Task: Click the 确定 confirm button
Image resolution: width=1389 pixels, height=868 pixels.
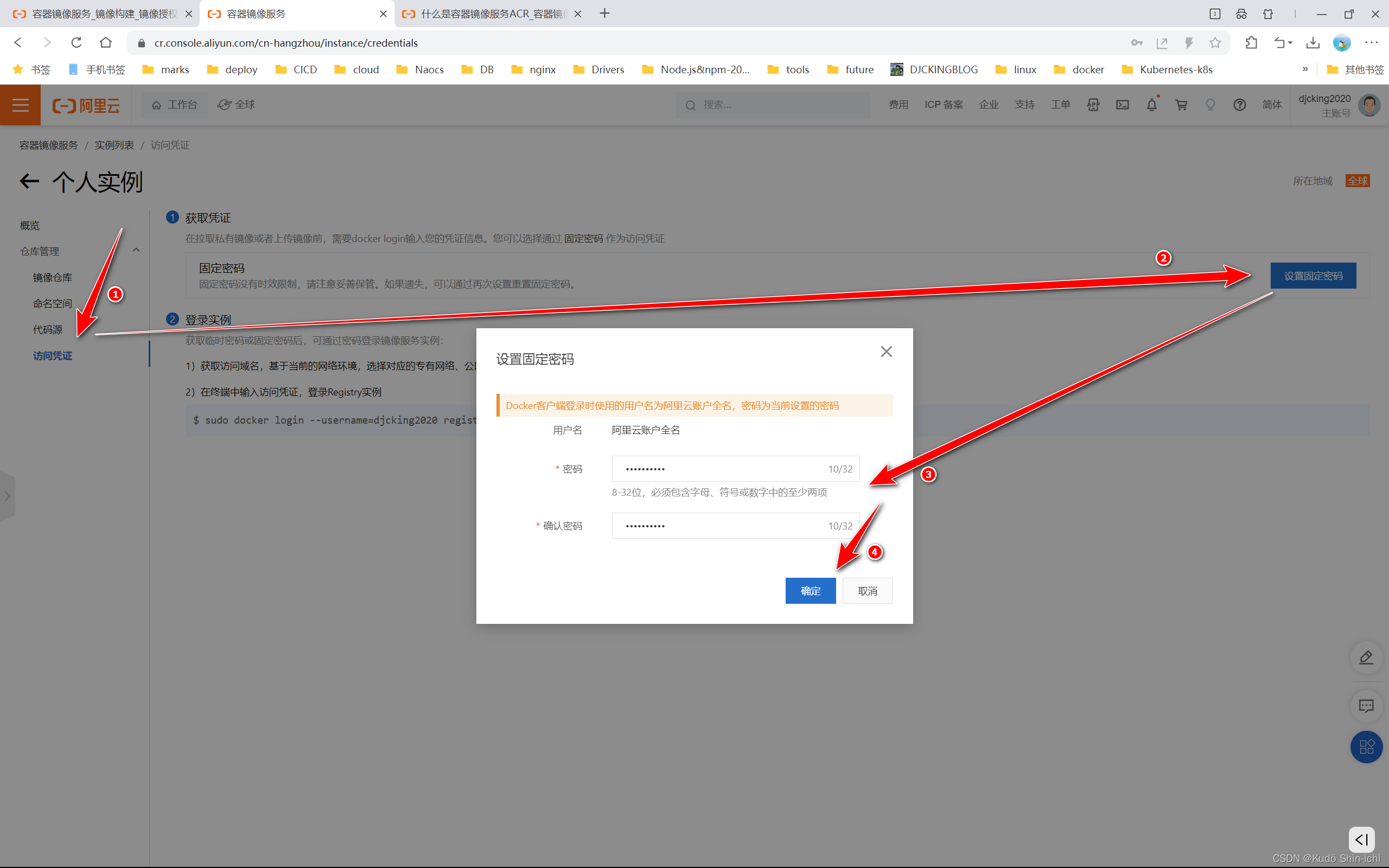Action: point(810,591)
